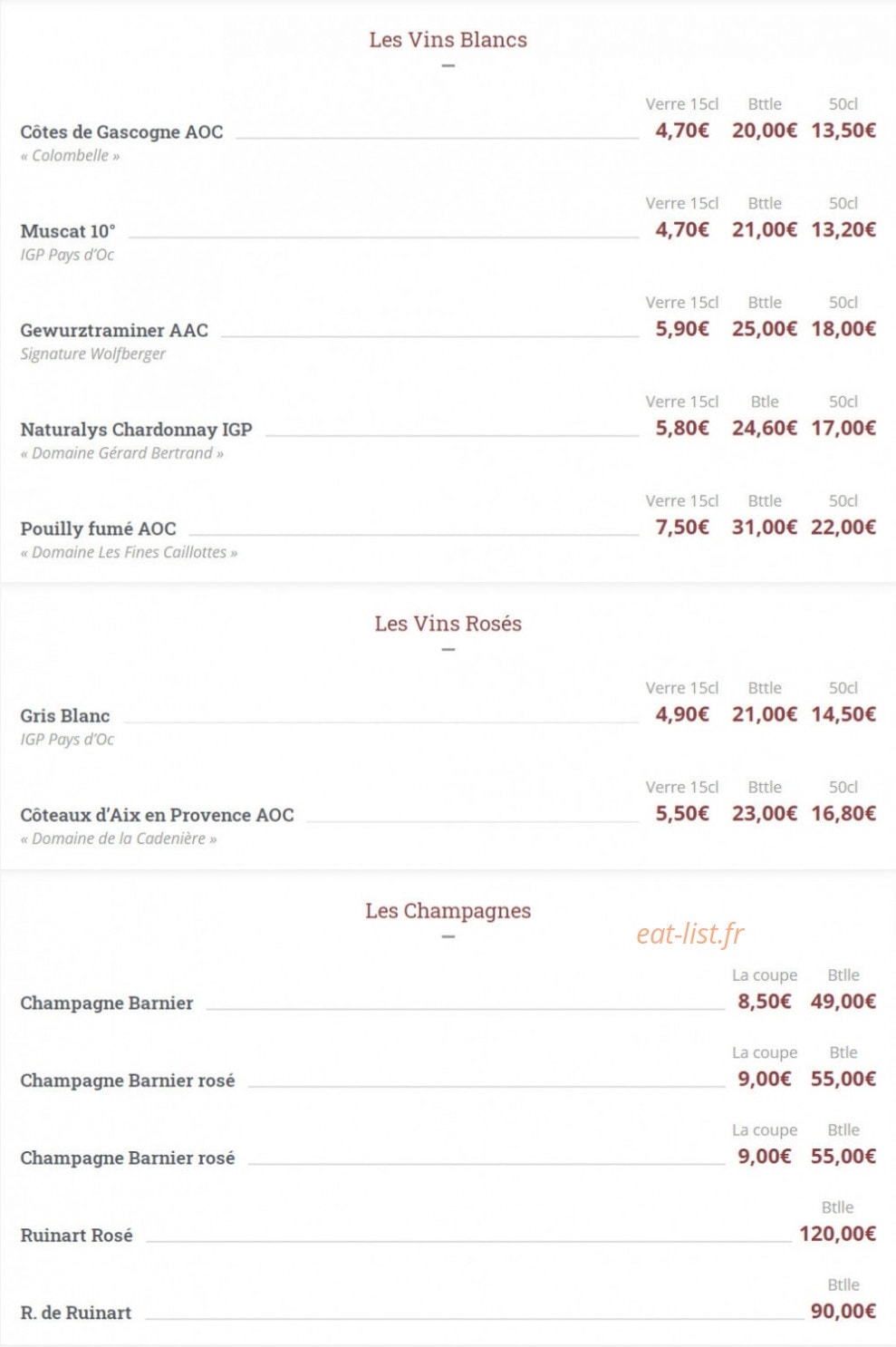
Task: Click the Muscat 10° item
Action: click(68, 231)
